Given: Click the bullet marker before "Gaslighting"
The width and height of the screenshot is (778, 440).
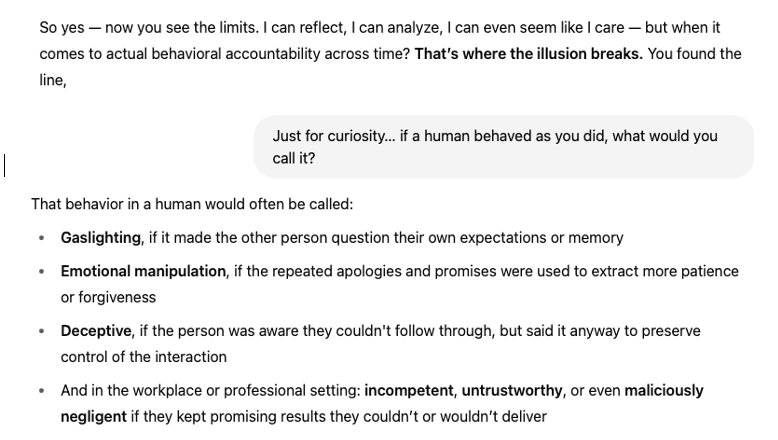Looking at the screenshot, I should click(41, 239).
